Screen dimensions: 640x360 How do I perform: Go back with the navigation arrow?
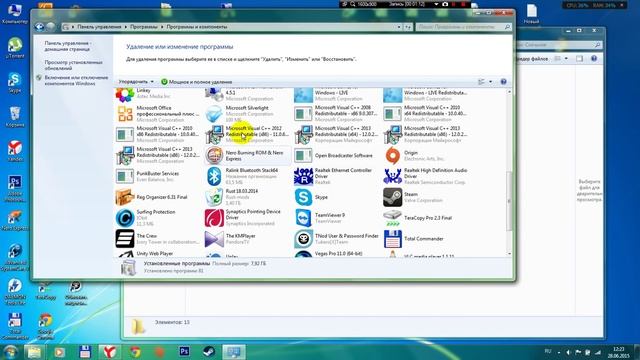[x=40, y=27]
